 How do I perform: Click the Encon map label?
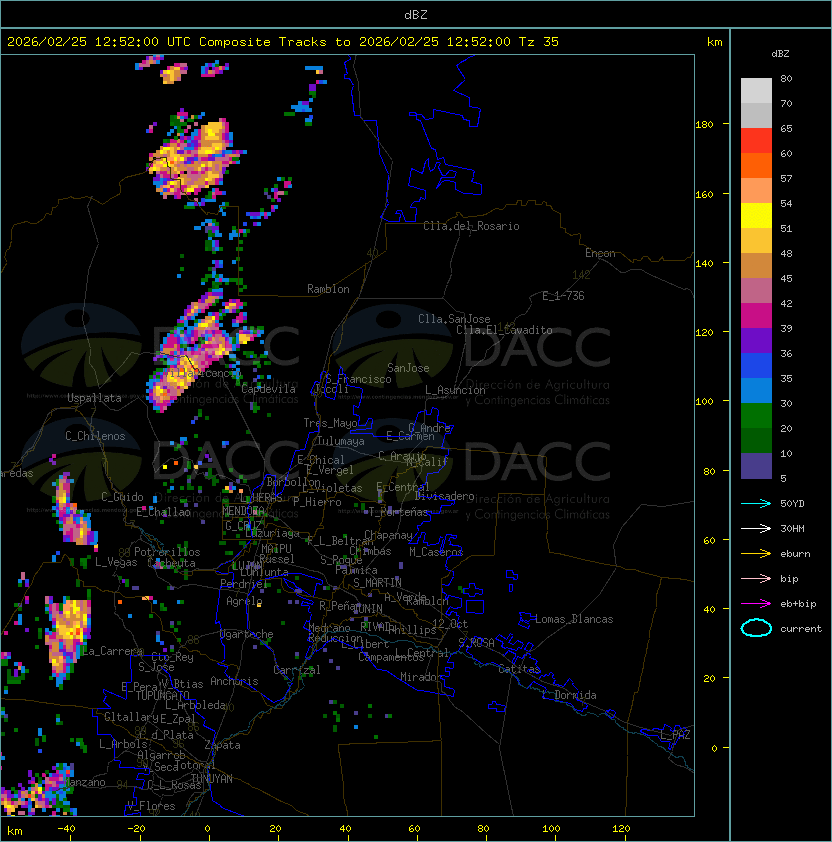point(600,253)
